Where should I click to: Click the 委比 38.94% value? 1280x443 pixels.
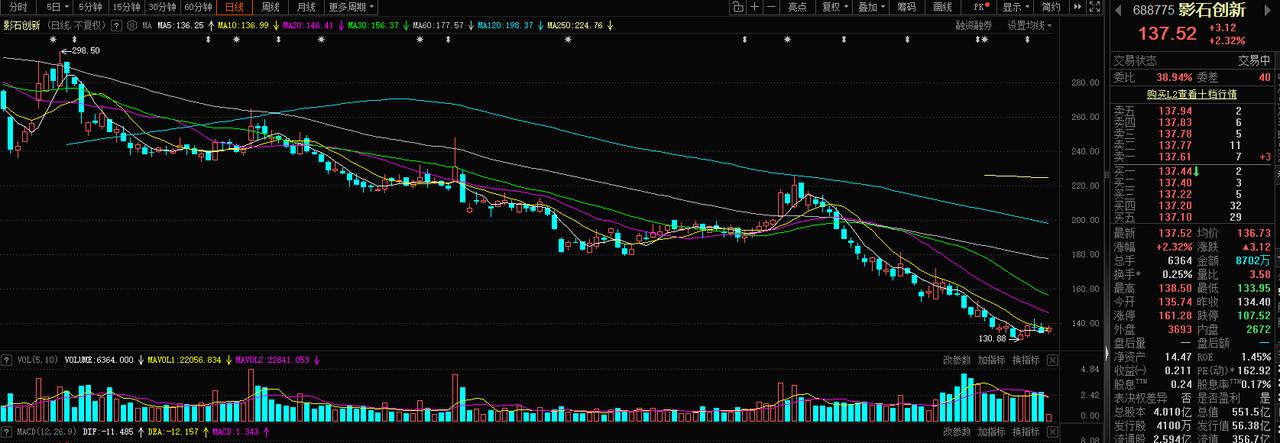[1174, 77]
